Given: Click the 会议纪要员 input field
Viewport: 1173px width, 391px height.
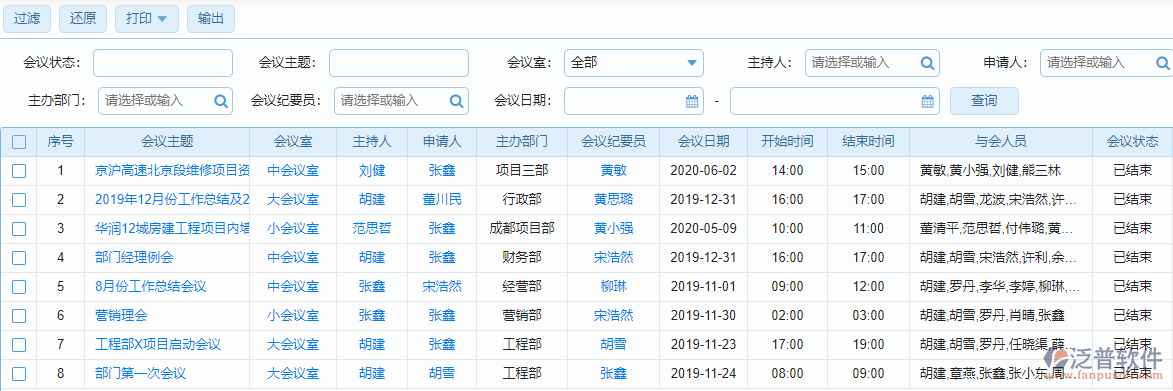Looking at the screenshot, I should pos(401,101).
